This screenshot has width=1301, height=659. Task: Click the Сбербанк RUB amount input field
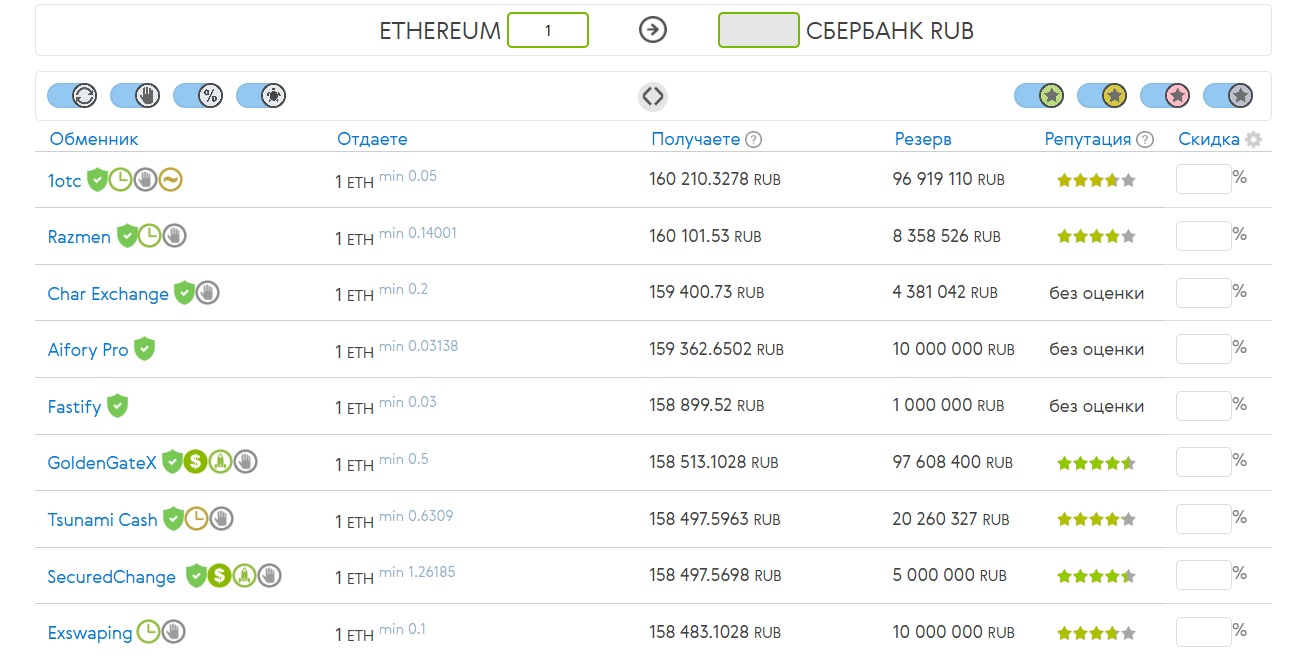pyautogui.click(x=759, y=30)
